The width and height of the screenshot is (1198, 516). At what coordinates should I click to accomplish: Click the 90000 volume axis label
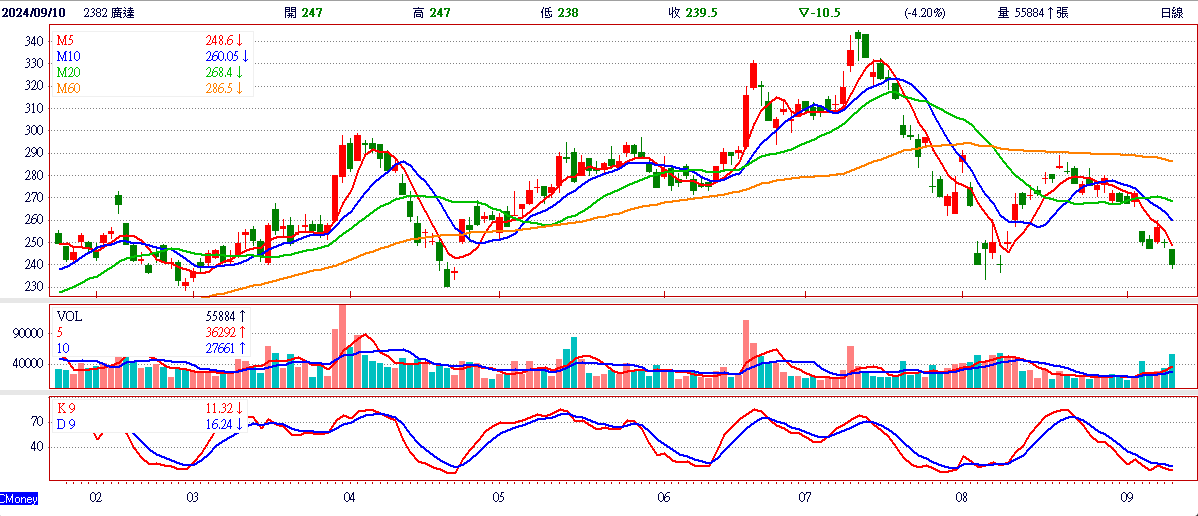pyautogui.click(x=27, y=334)
